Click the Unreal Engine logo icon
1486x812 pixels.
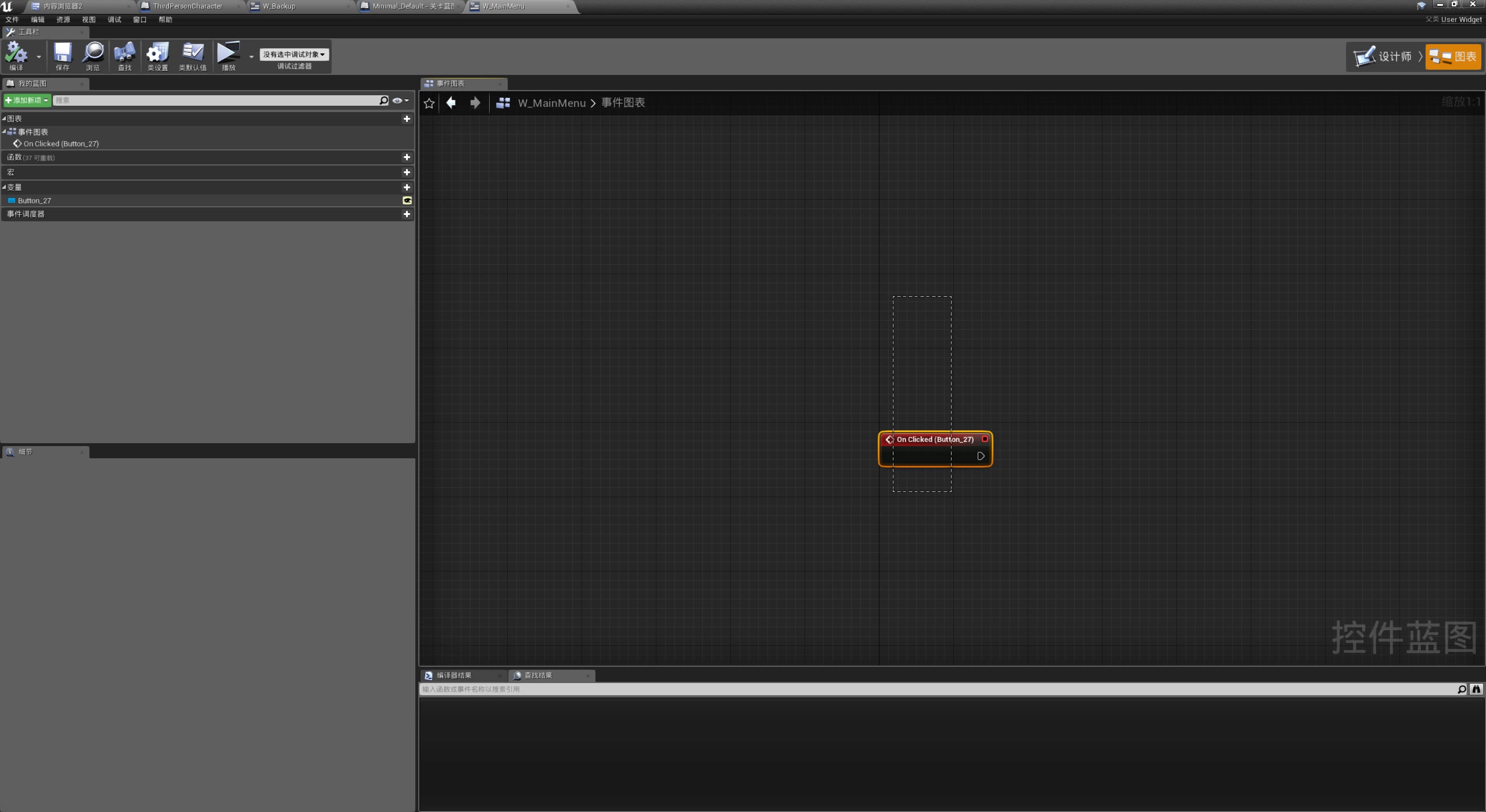(x=7, y=6)
